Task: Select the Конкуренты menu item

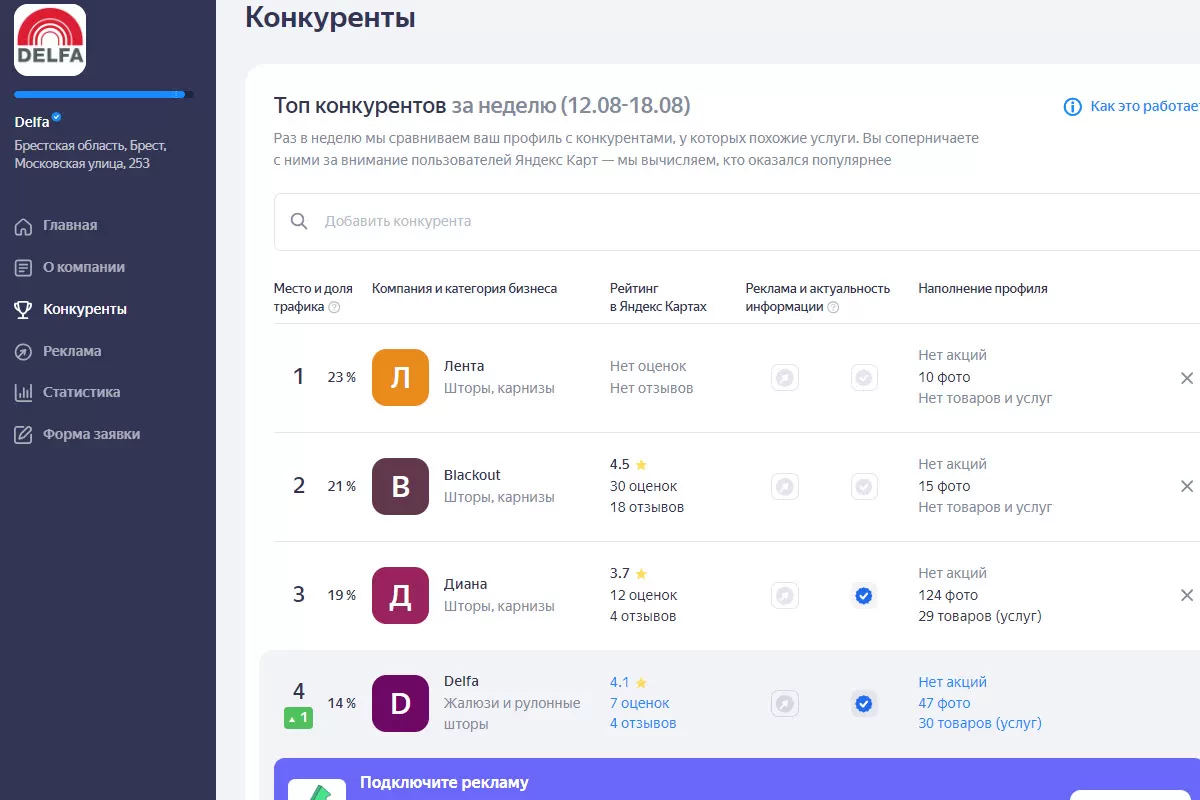Action: (x=85, y=309)
